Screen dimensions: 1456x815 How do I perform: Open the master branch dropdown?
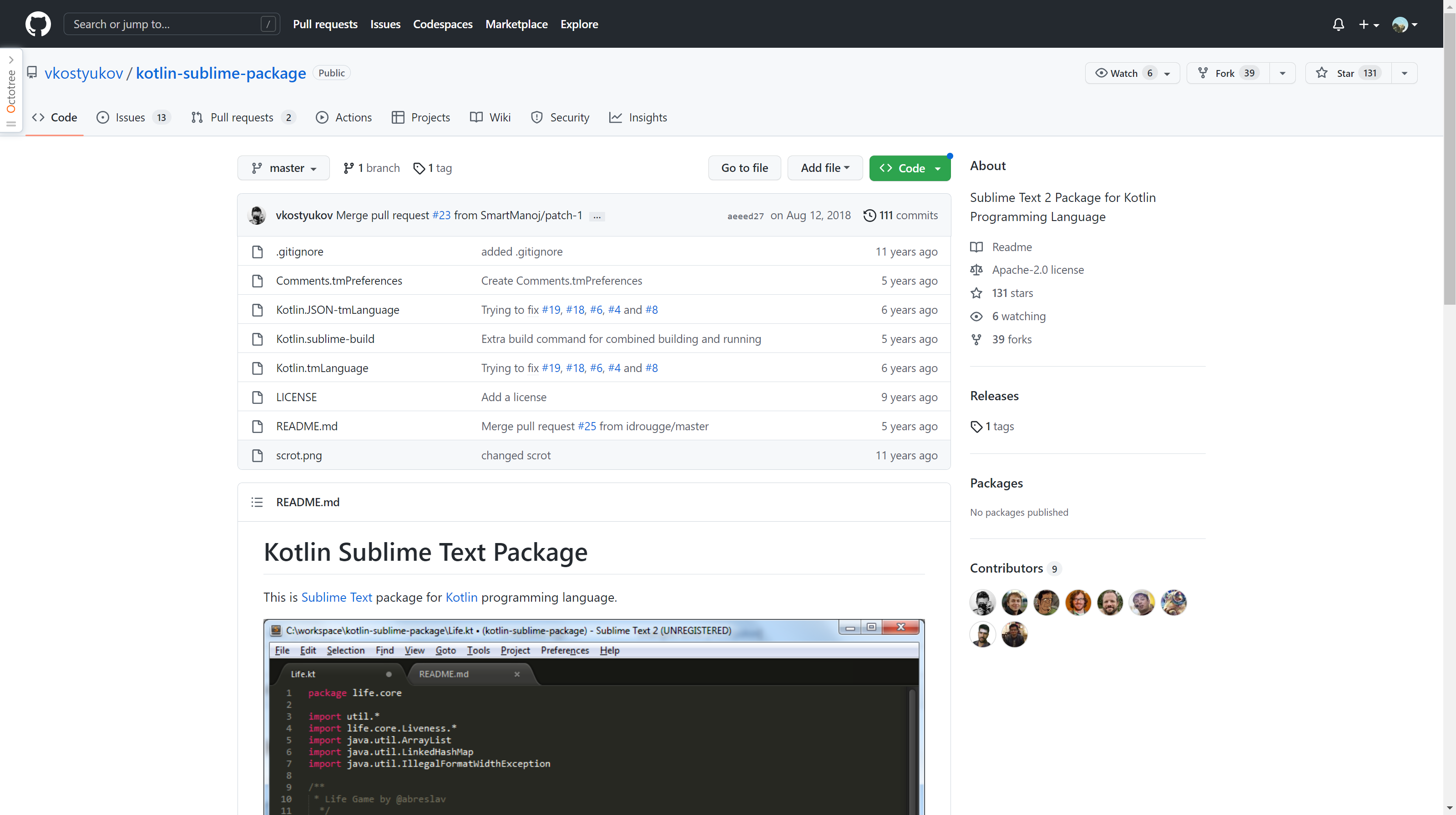click(x=284, y=168)
